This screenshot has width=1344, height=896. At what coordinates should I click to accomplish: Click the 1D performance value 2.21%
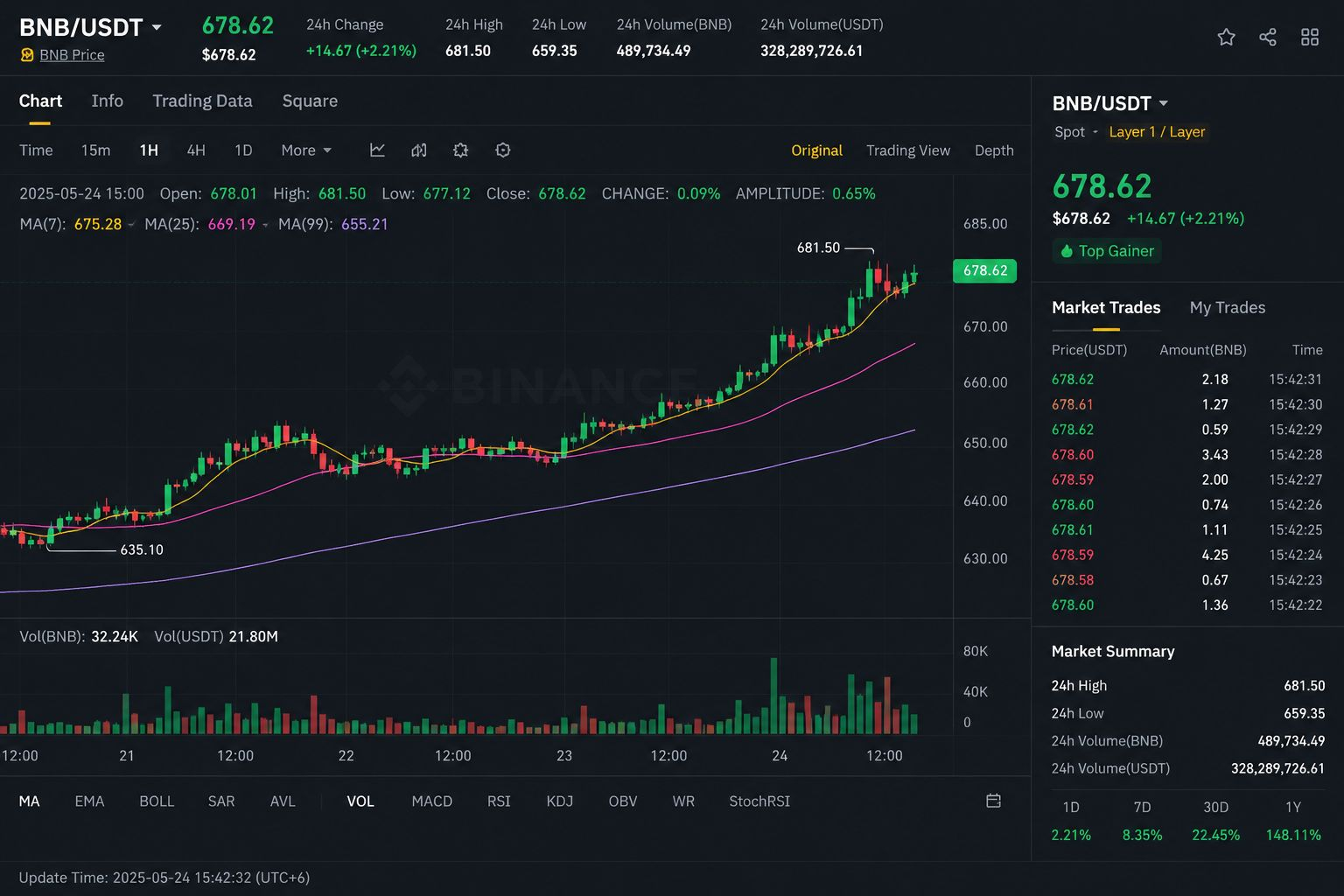[1071, 835]
